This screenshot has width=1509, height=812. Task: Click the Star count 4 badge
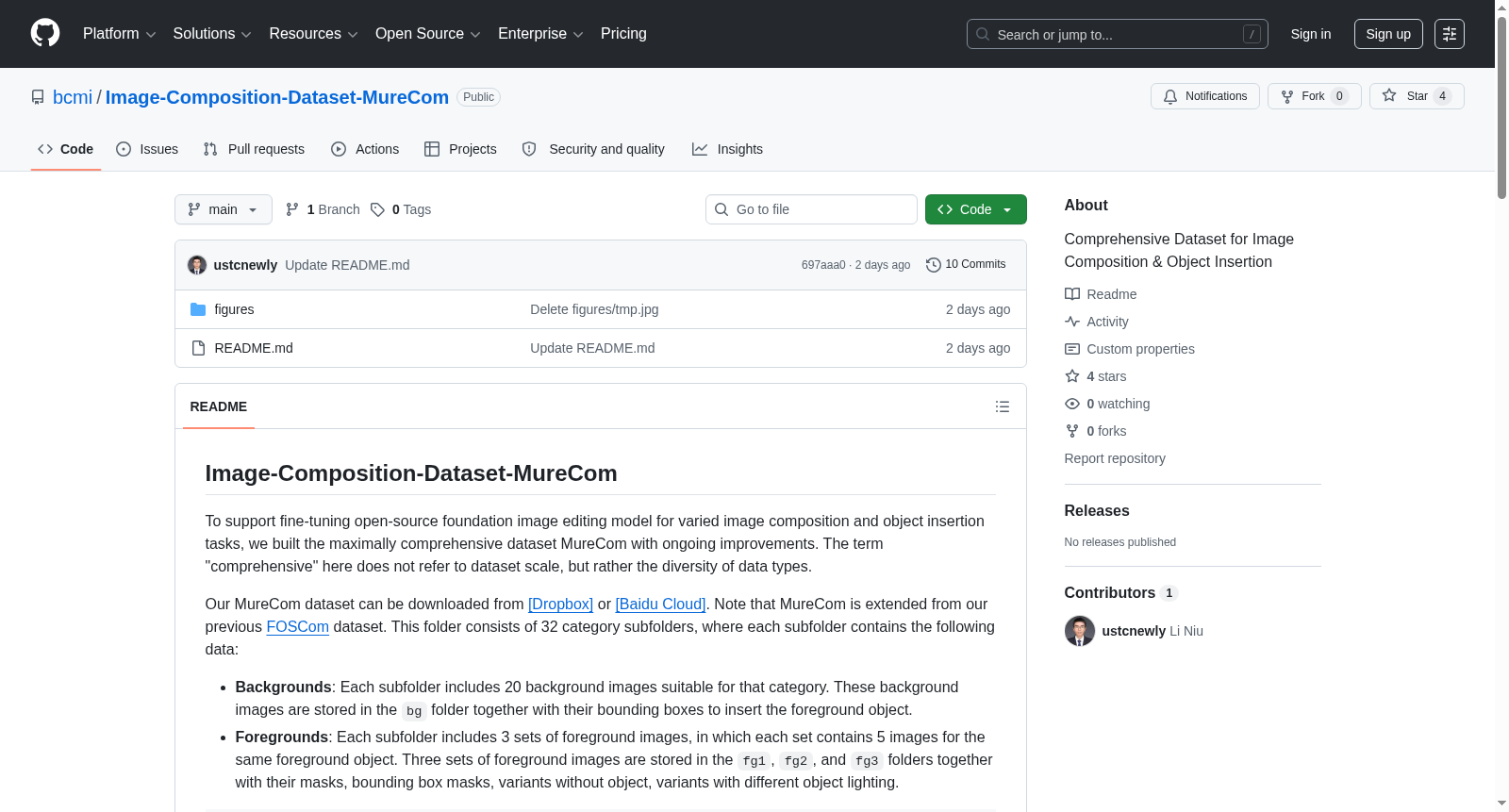(x=1442, y=96)
